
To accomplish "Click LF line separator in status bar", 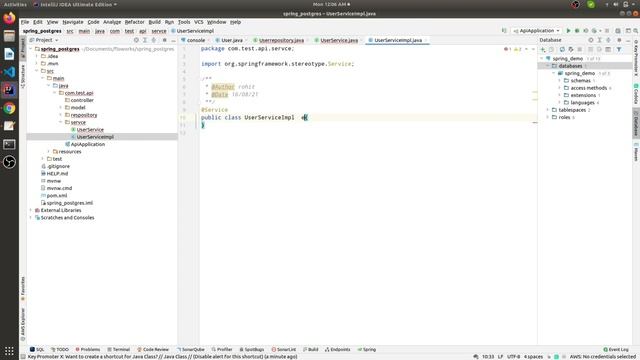I will pos(500,356).
